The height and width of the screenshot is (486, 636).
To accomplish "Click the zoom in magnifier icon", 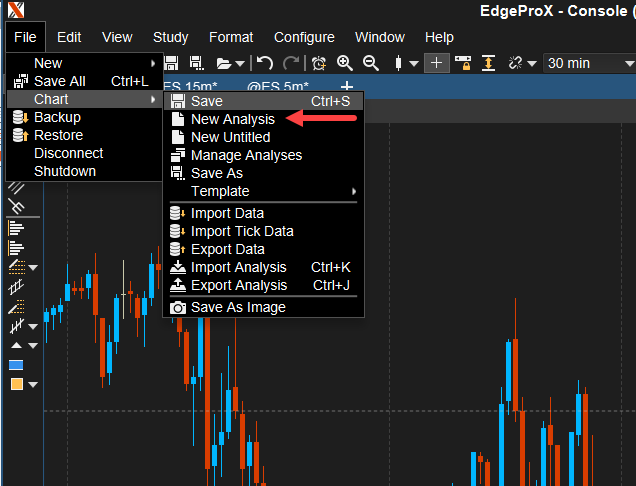I will point(345,63).
